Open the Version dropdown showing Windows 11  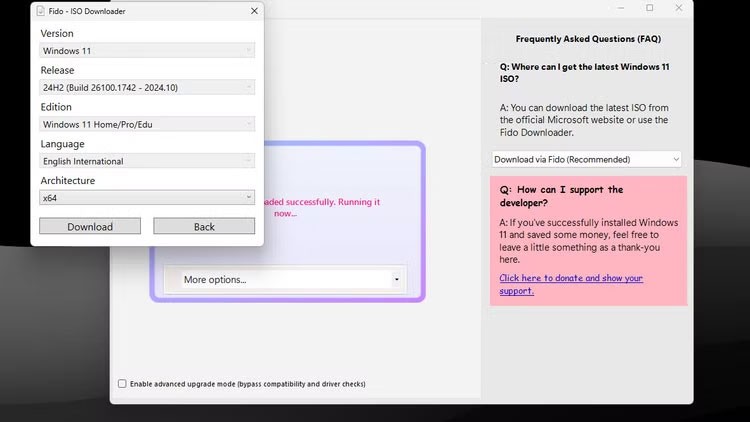coord(147,51)
